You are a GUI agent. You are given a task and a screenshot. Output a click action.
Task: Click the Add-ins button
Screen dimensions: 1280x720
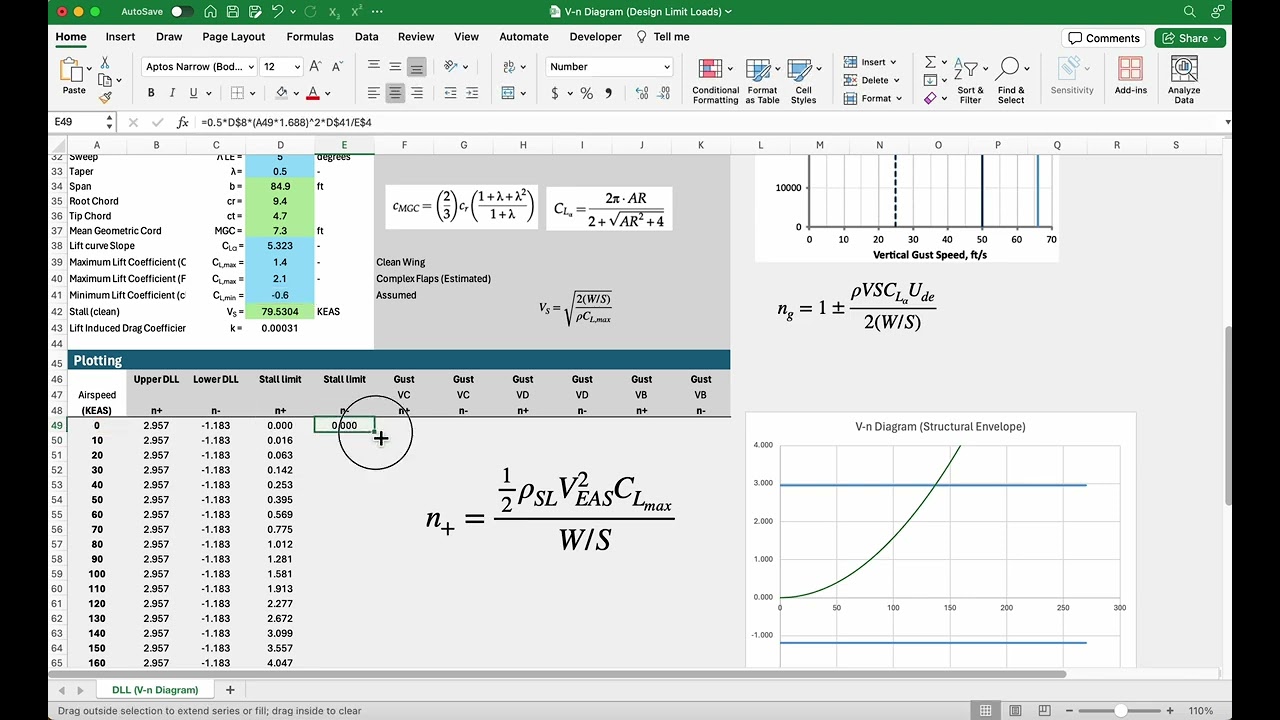(x=1131, y=76)
